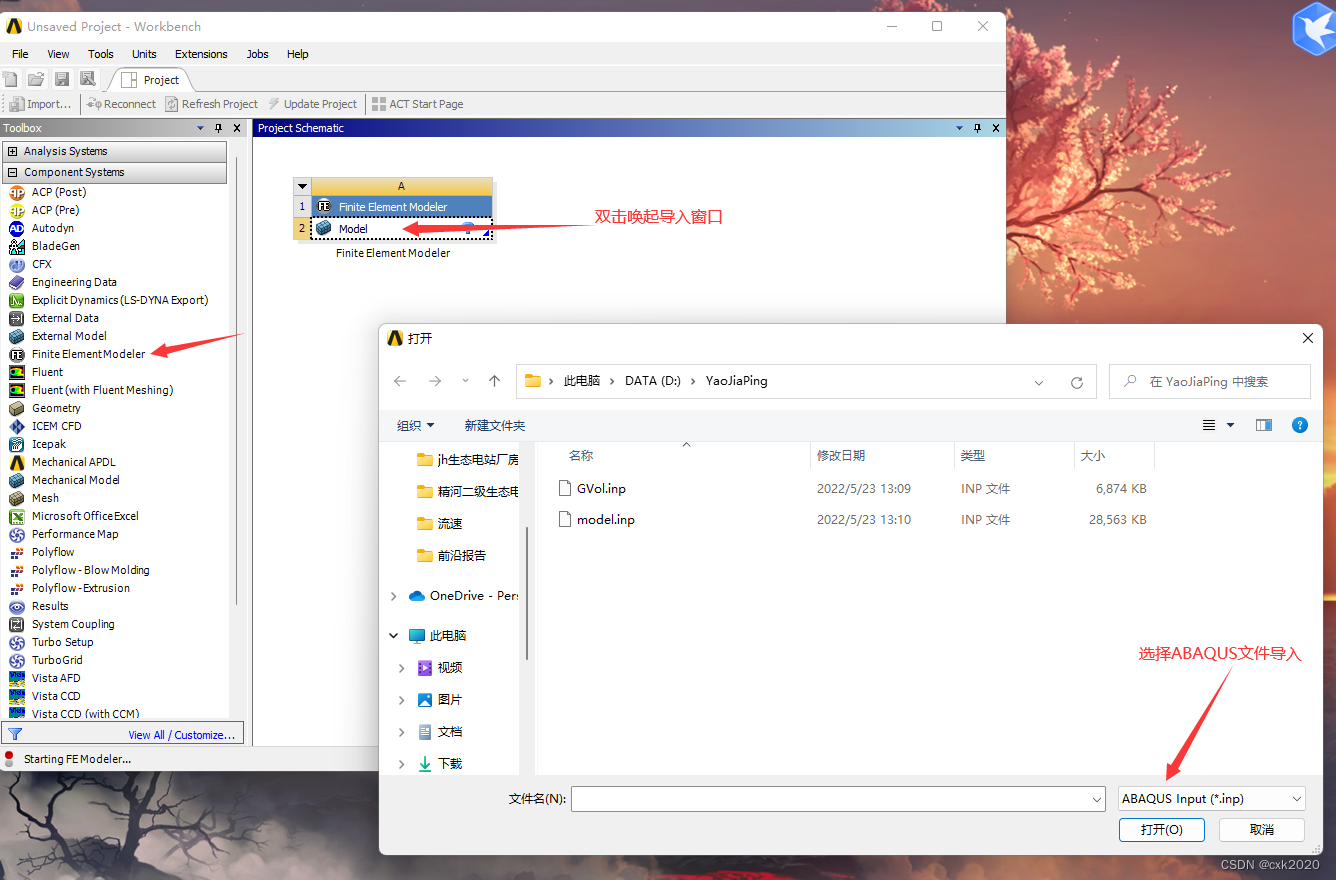1336x880 pixels.
Task: Sort files by 修改日期 column header
Action: 841,455
